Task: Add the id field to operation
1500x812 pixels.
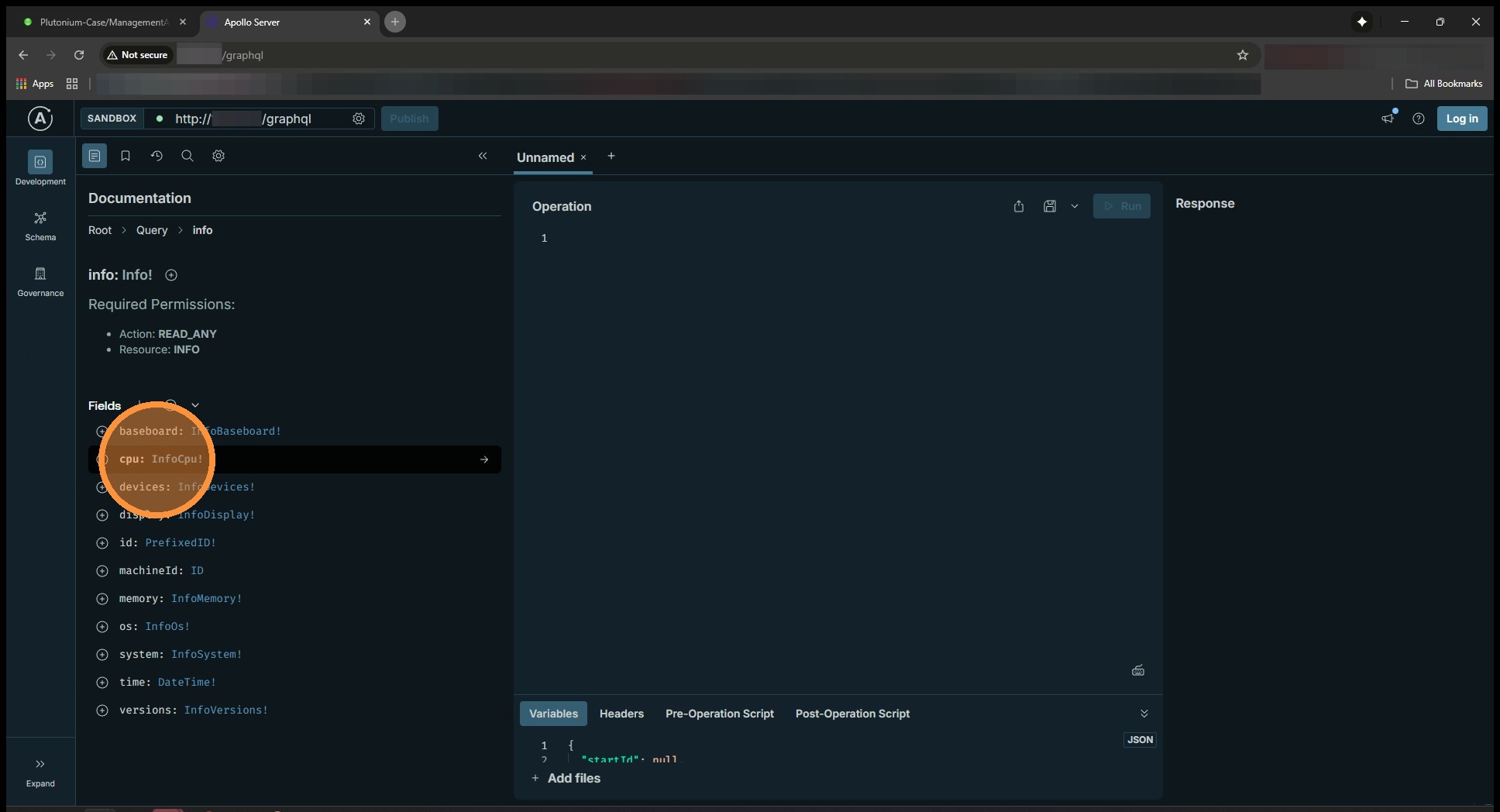Action: 102,543
